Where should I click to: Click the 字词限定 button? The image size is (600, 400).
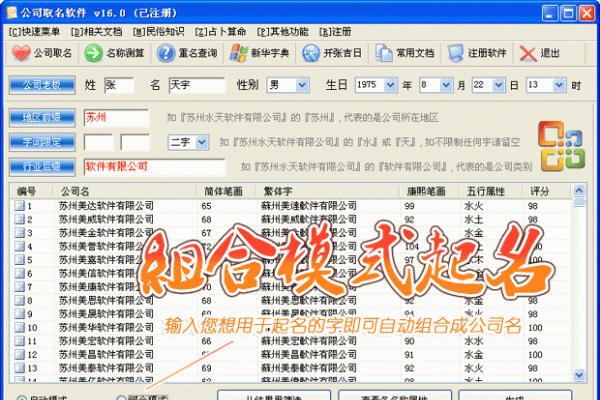[x=42, y=142]
